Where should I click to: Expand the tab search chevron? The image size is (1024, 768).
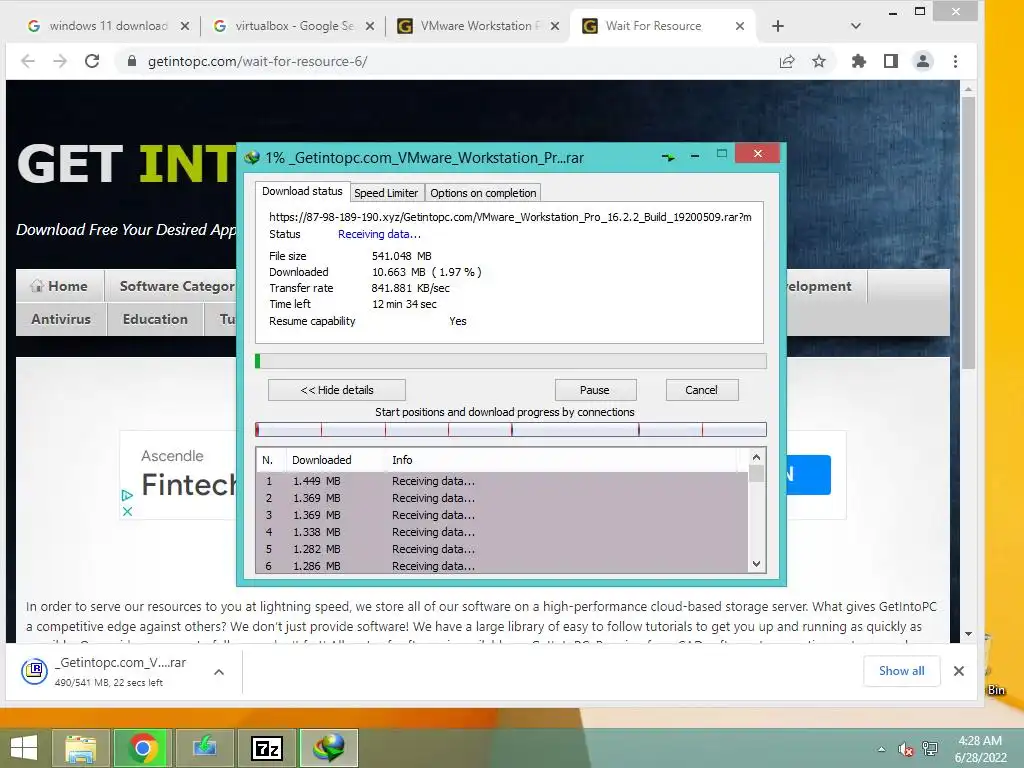pyautogui.click(x=856, y=26)
